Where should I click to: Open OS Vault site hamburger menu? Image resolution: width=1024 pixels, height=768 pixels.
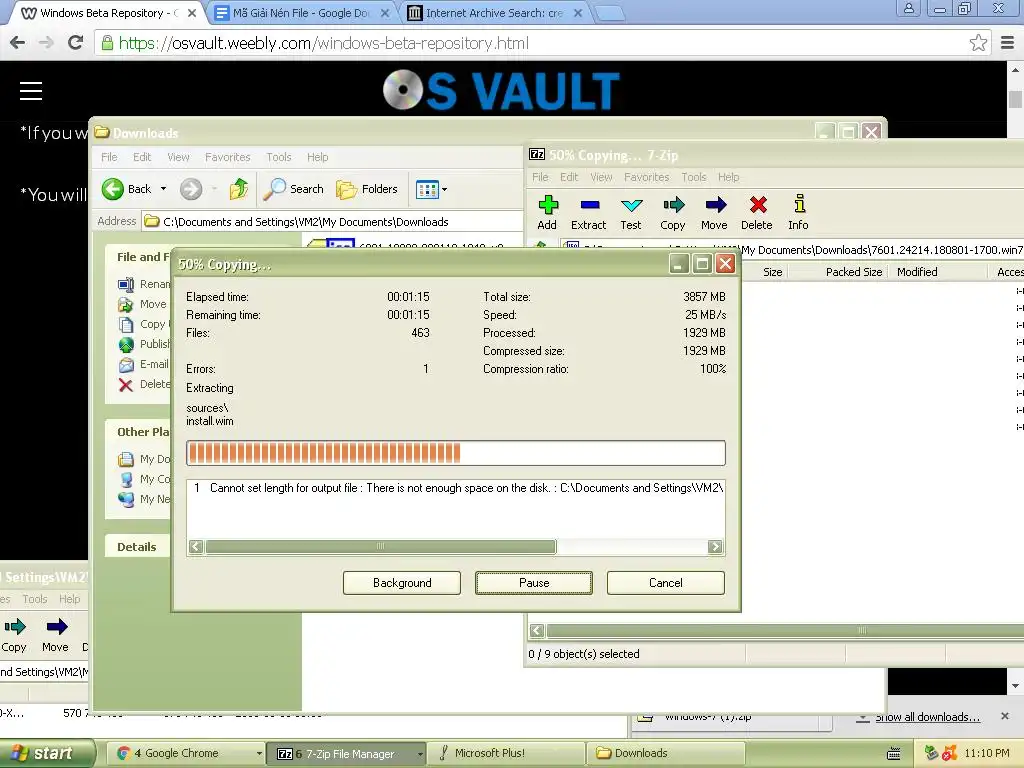(31, 91)
